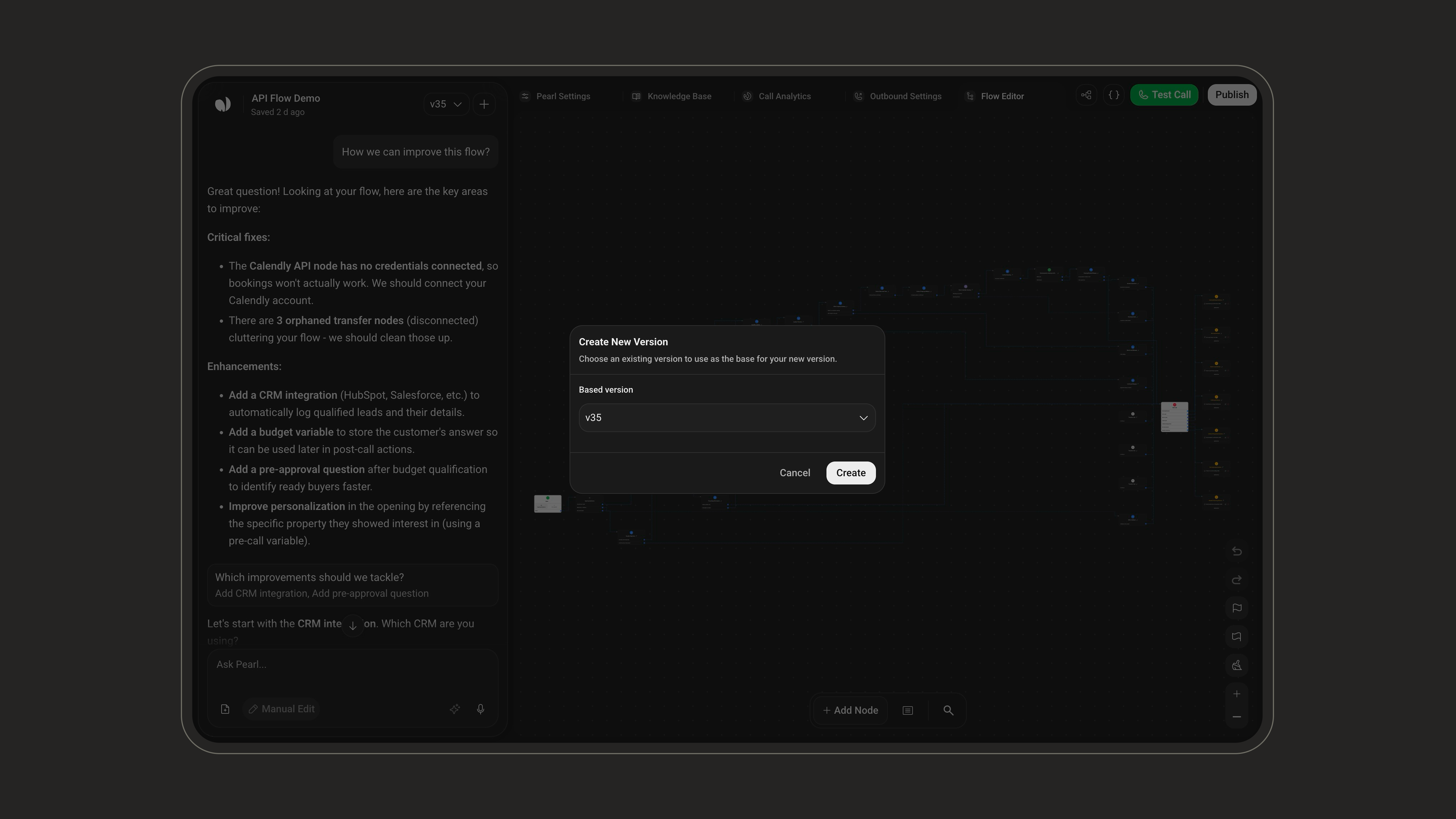This screenshot has width=1456, height=819.
Task: Click the second flag outline icon
Action: 1237,637
